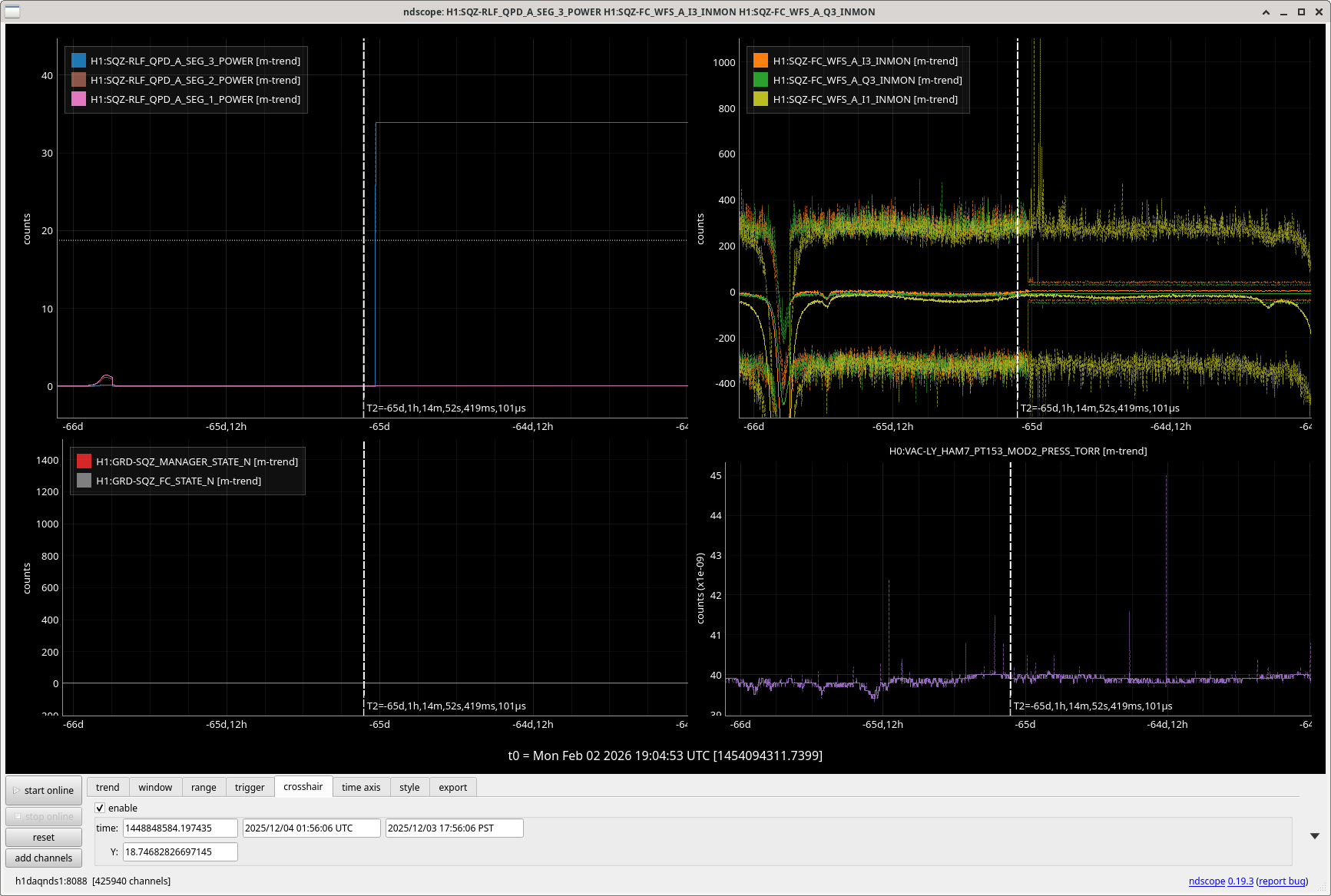Click the crosshair GPS time input field

tap(180, 828)
